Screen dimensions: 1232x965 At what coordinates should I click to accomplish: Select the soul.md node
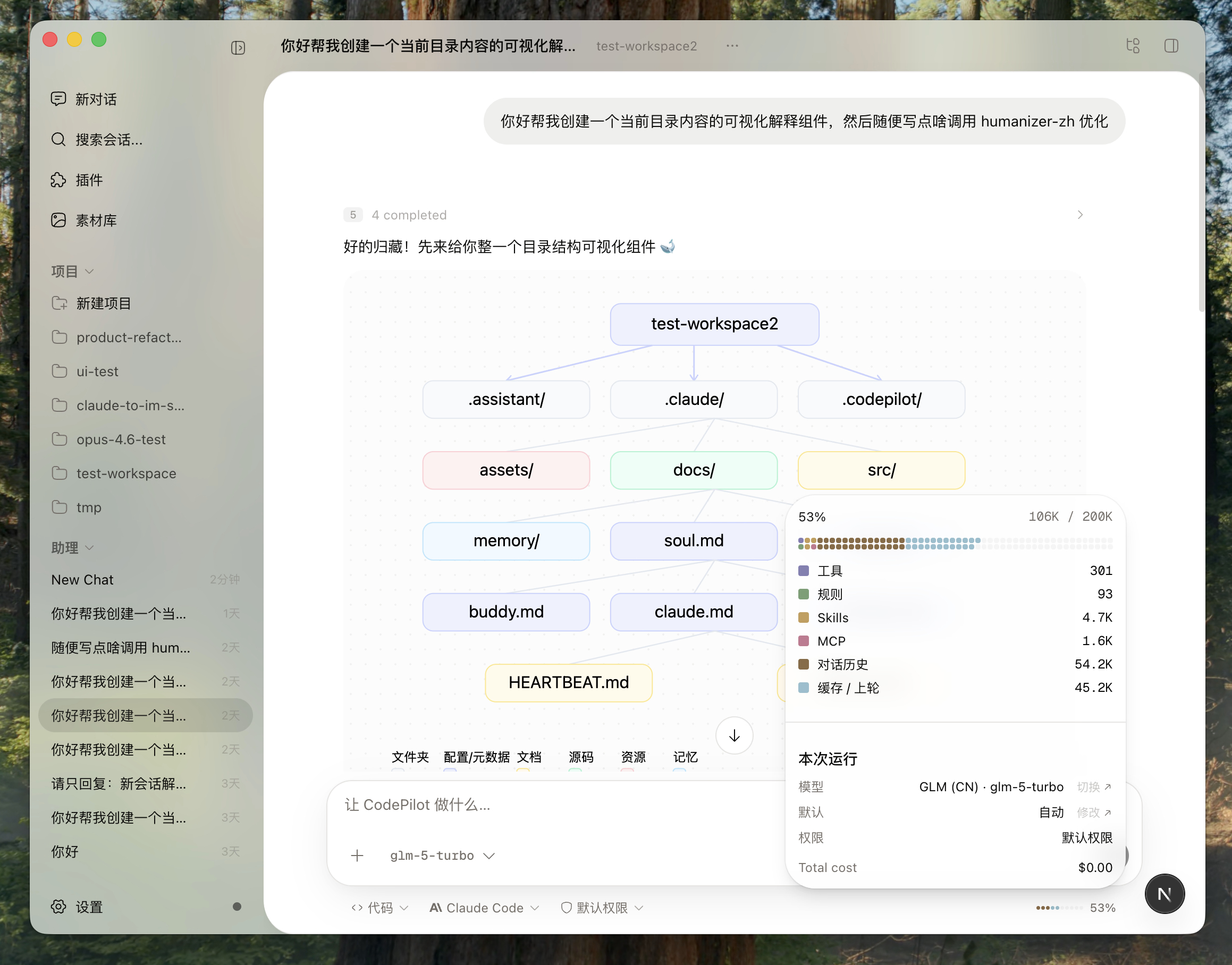pos(694,541)
